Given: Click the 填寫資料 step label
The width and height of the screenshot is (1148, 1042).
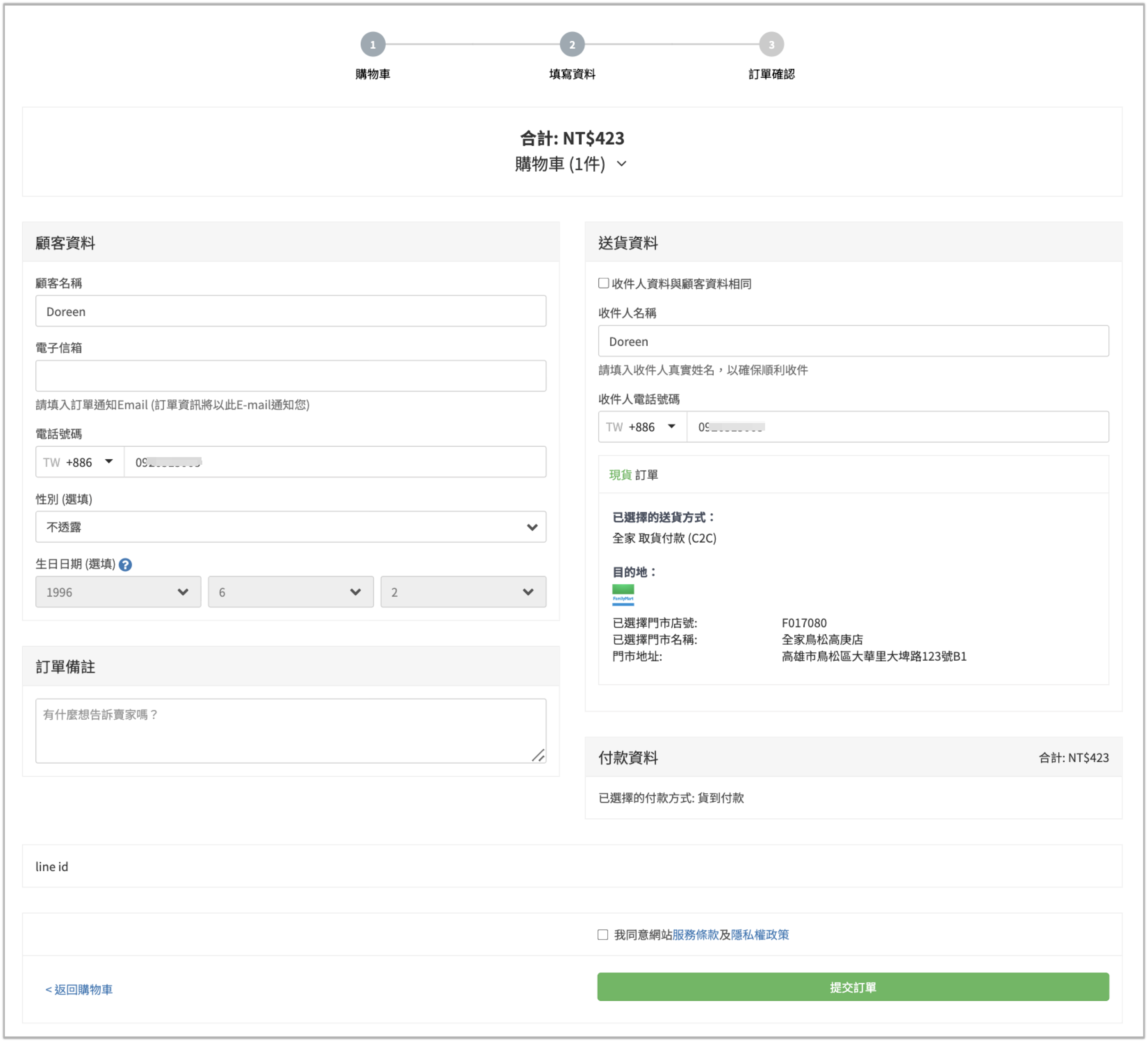Looking at the screenshot, I should pyautogui.click(x=572, y=74).
